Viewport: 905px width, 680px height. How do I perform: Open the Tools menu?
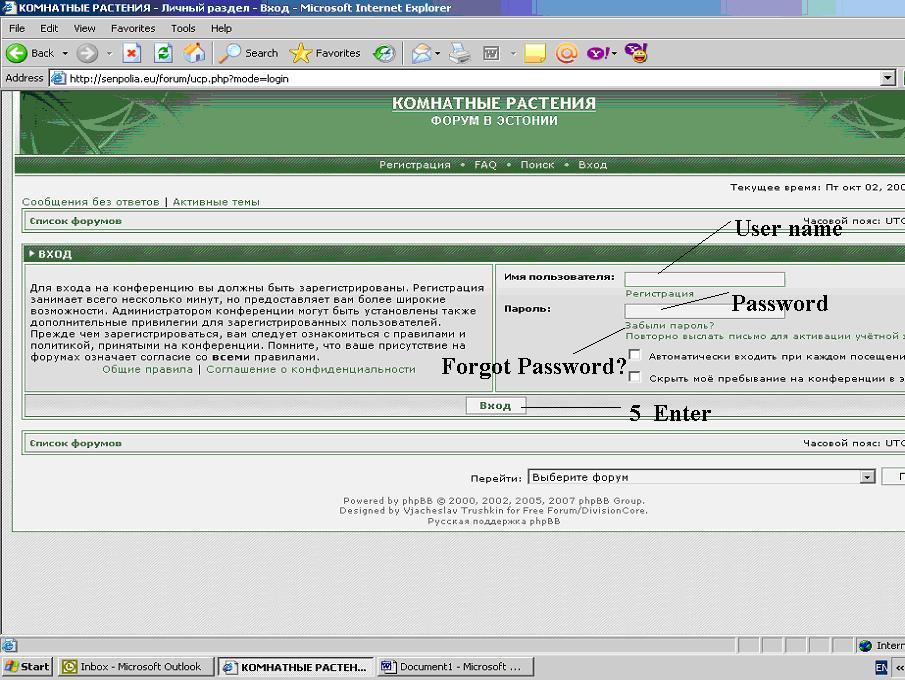[183, 28]
